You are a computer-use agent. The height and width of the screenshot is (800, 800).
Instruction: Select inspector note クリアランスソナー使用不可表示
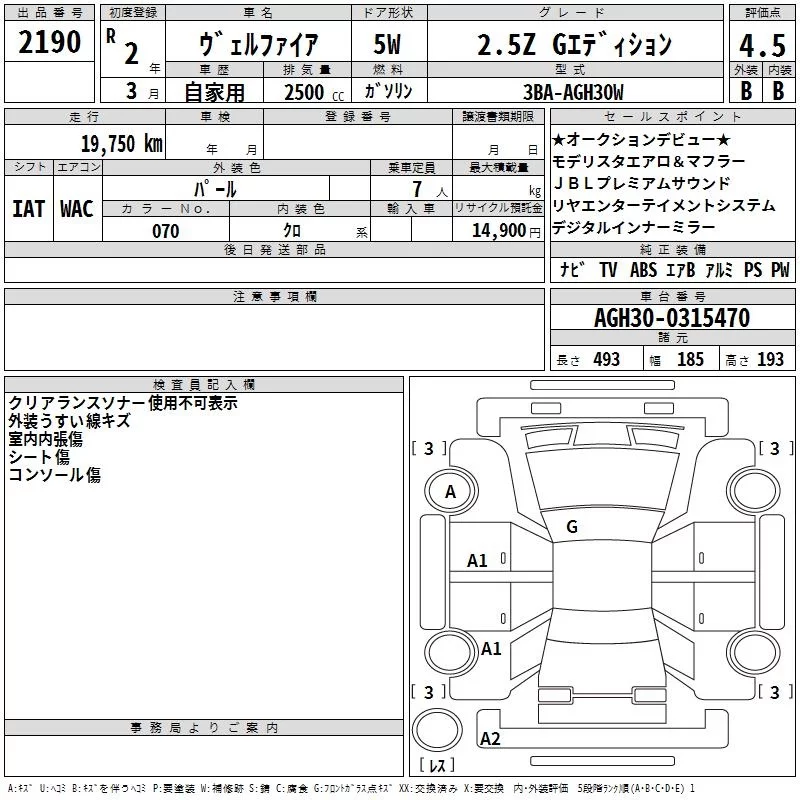point(123,403)
